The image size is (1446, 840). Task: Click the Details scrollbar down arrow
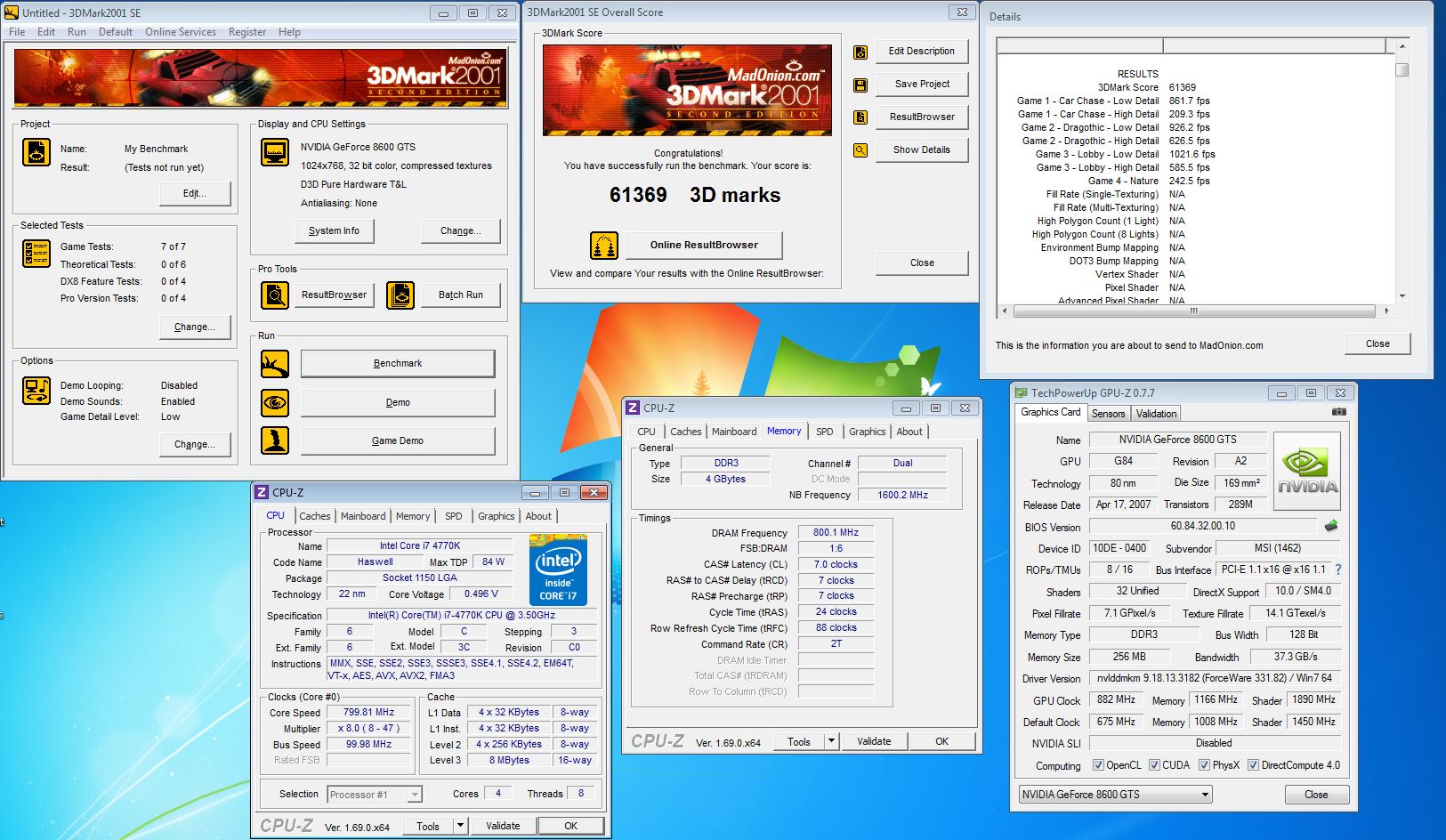1402,296
